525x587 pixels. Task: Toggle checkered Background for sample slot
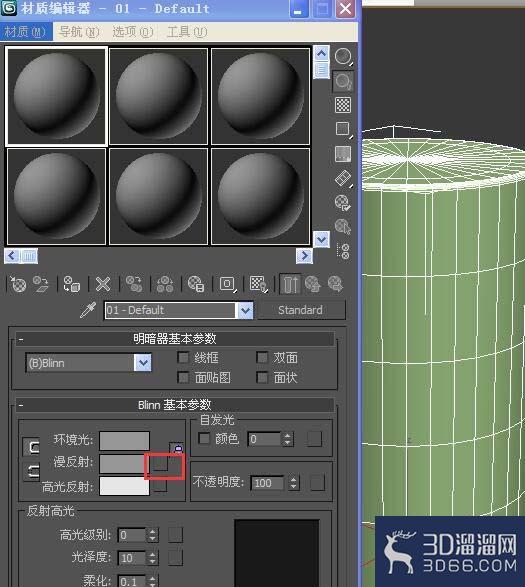[343, 105]
